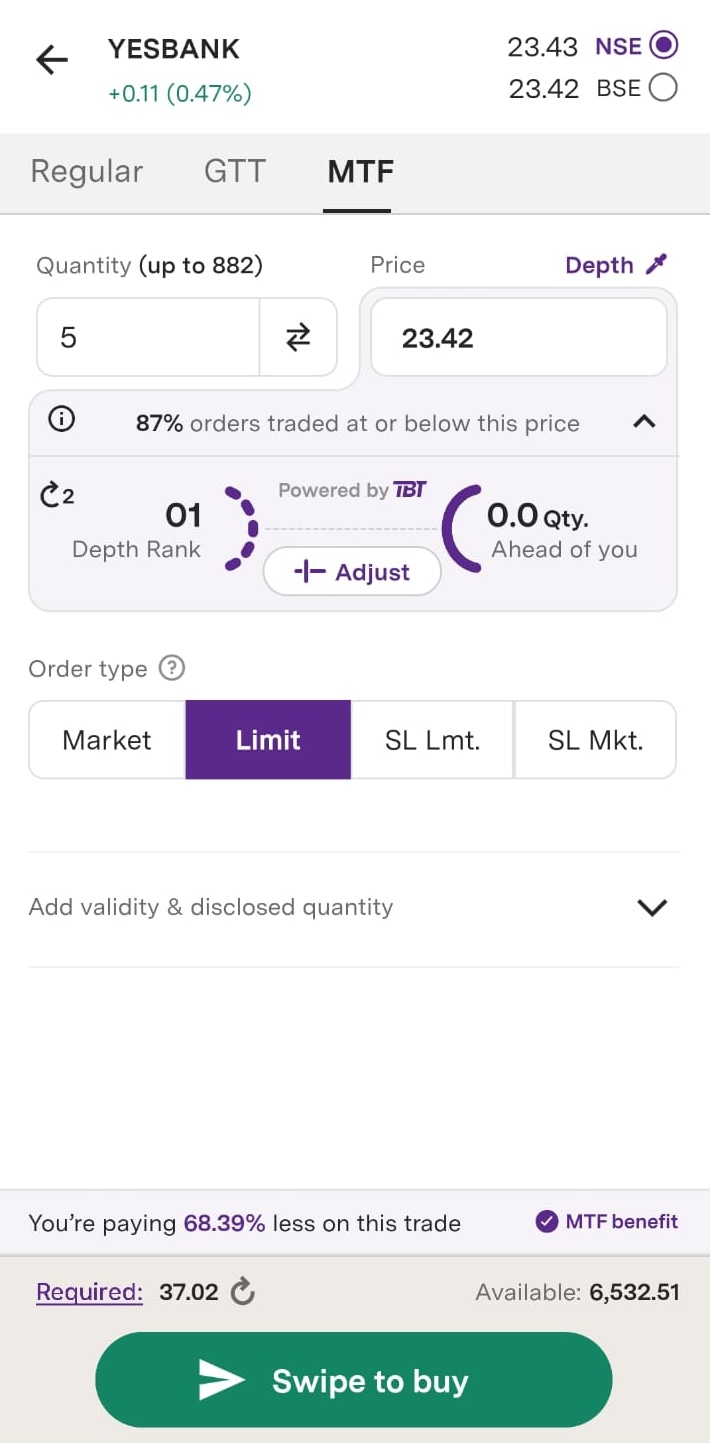The image size is (710, 1443).
Task: Click the depth refresh icon
Action: tap(56, 494)
